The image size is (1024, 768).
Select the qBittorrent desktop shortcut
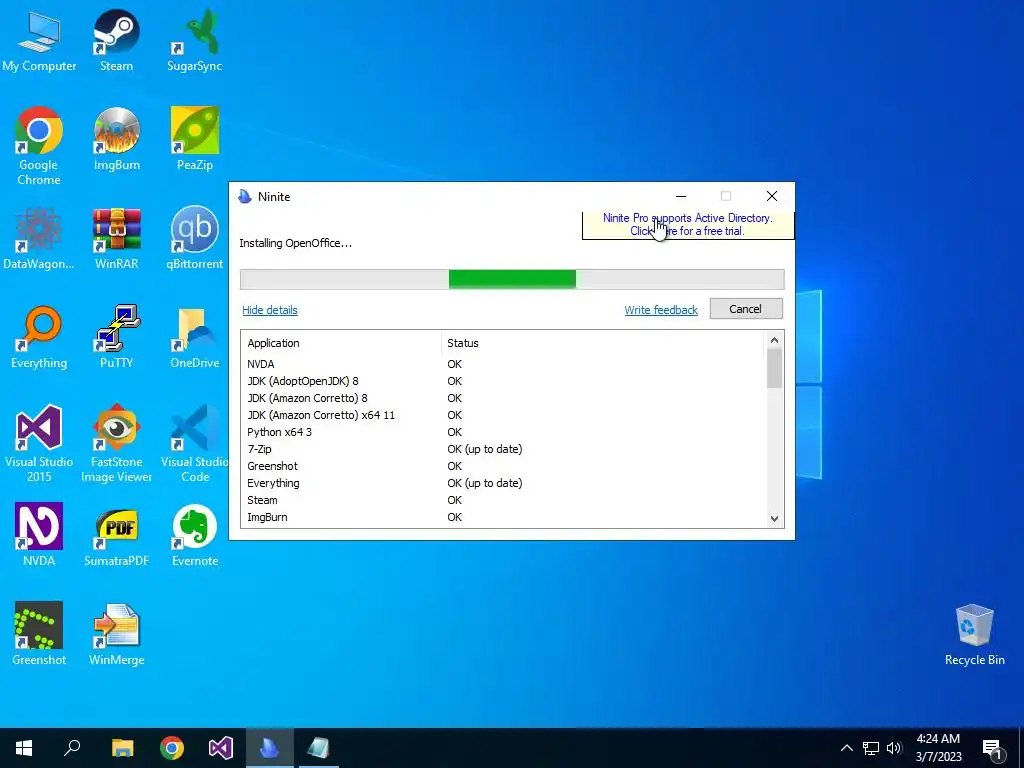195,238
